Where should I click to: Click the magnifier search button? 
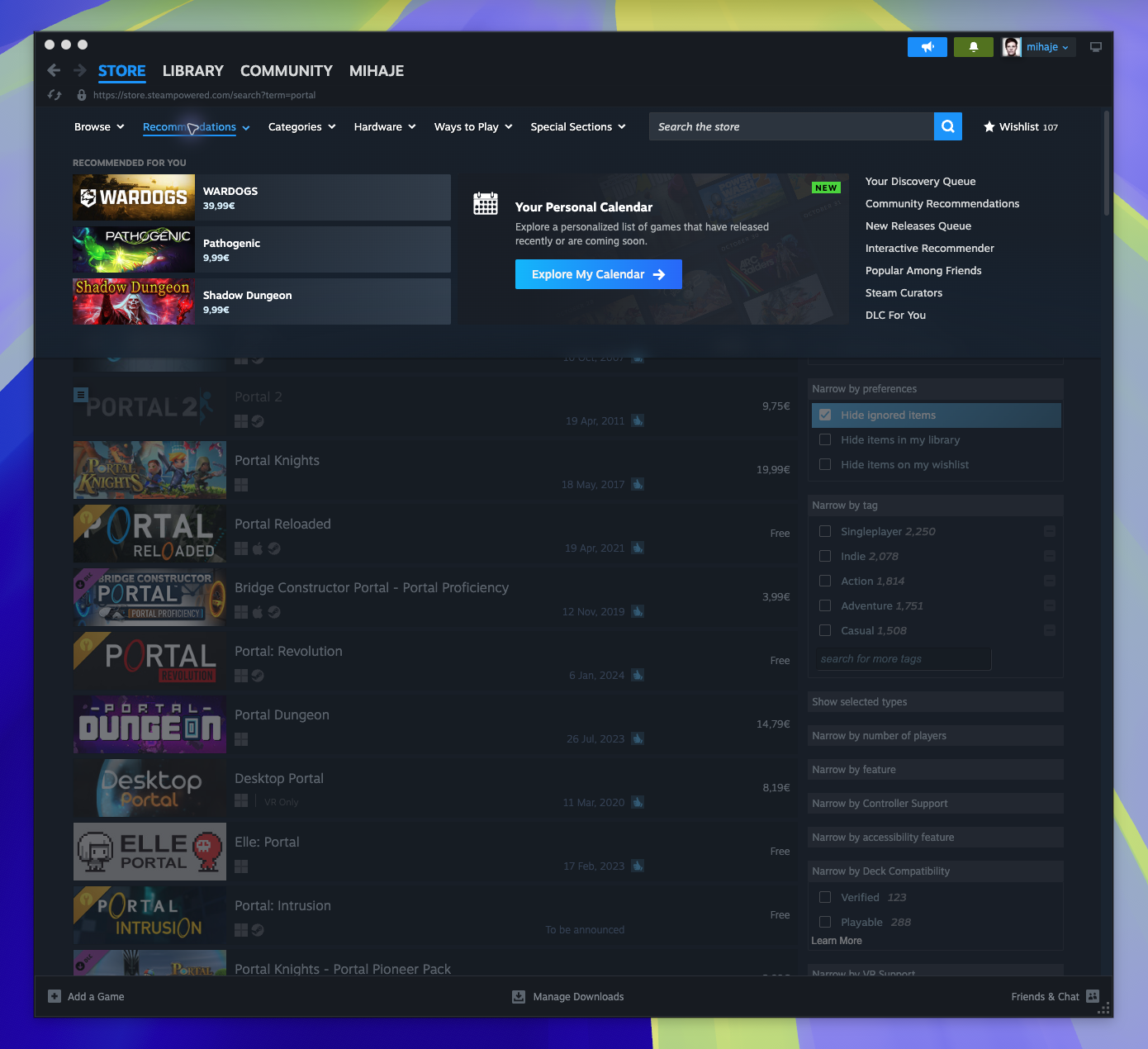click(x=948, y=126)
